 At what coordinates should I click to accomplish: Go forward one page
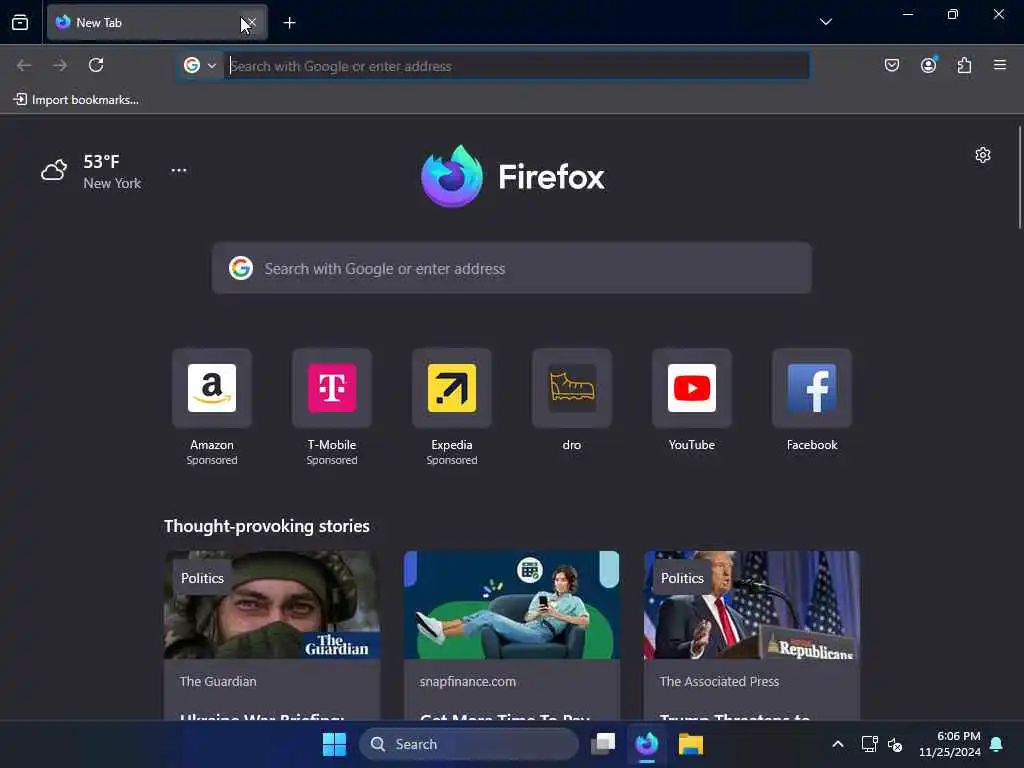click(x=60, y=65)
